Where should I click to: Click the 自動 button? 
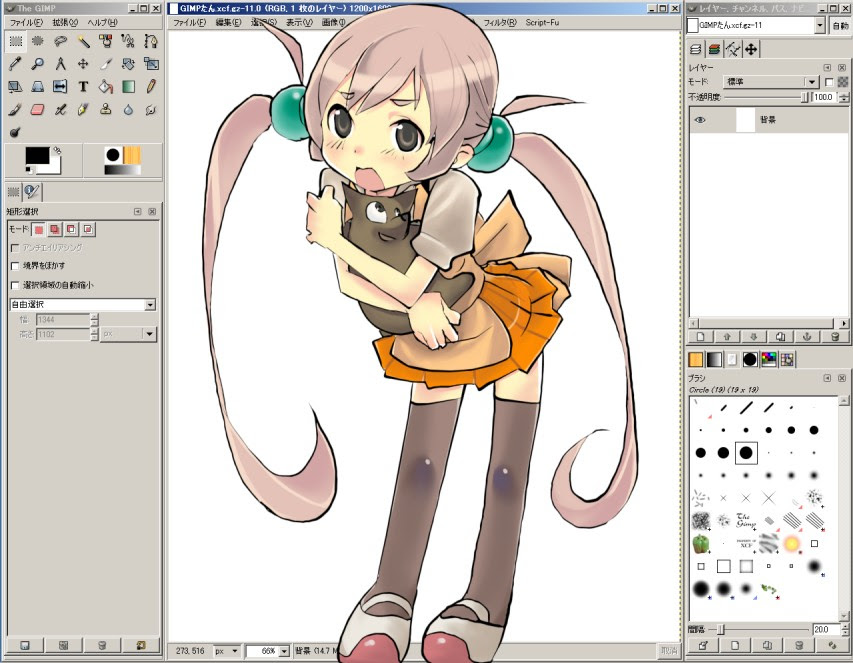click(840, 26)
